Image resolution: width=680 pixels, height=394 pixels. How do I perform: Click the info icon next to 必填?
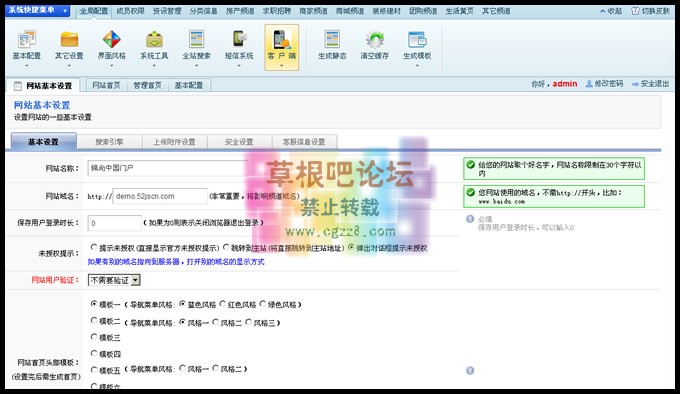click(470, 219)
